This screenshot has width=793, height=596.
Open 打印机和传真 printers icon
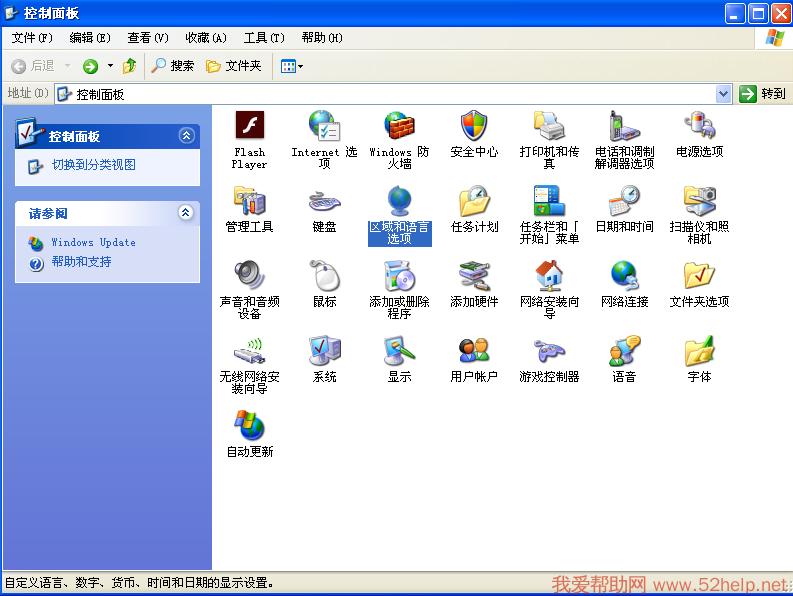549,126
